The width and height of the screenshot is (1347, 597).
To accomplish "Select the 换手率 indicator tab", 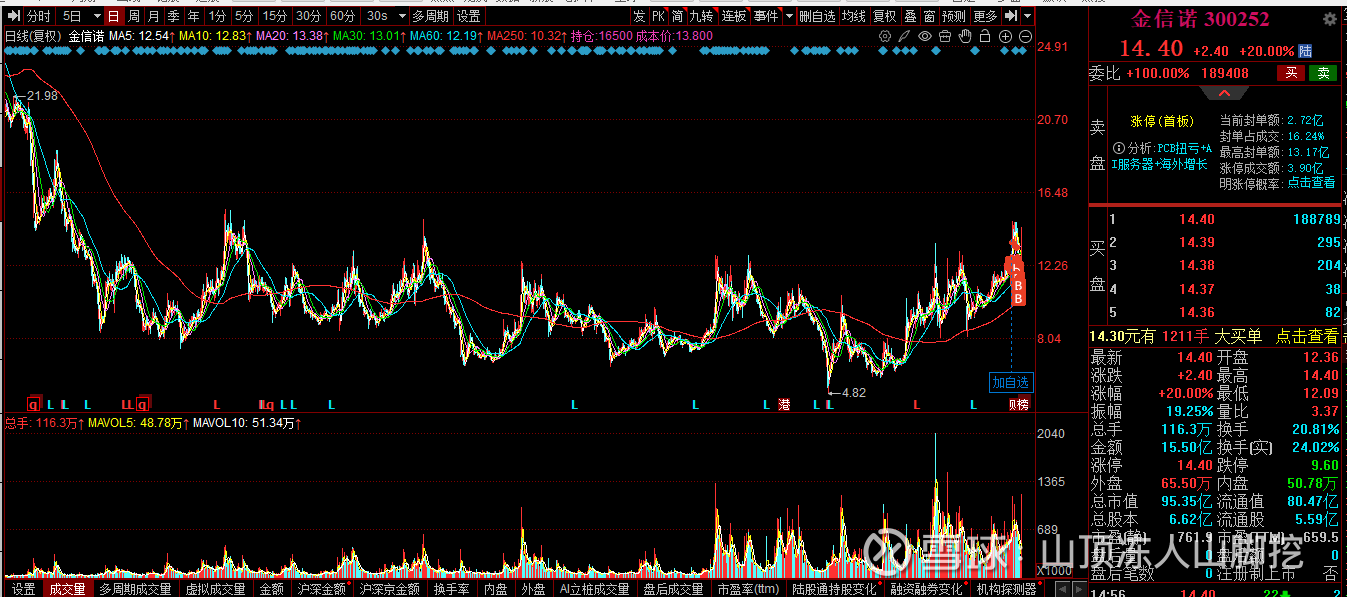I will click(x=451, y=589).
